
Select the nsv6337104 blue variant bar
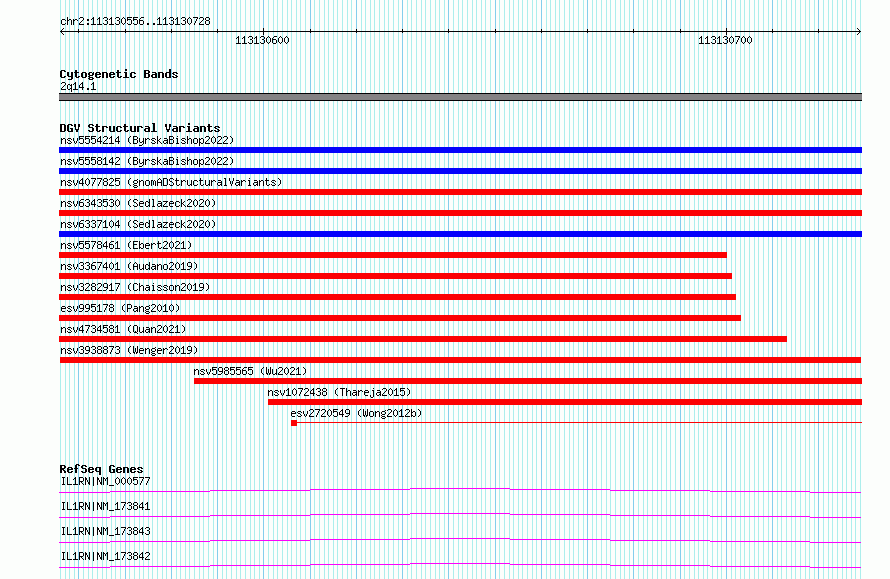[460, 234]
